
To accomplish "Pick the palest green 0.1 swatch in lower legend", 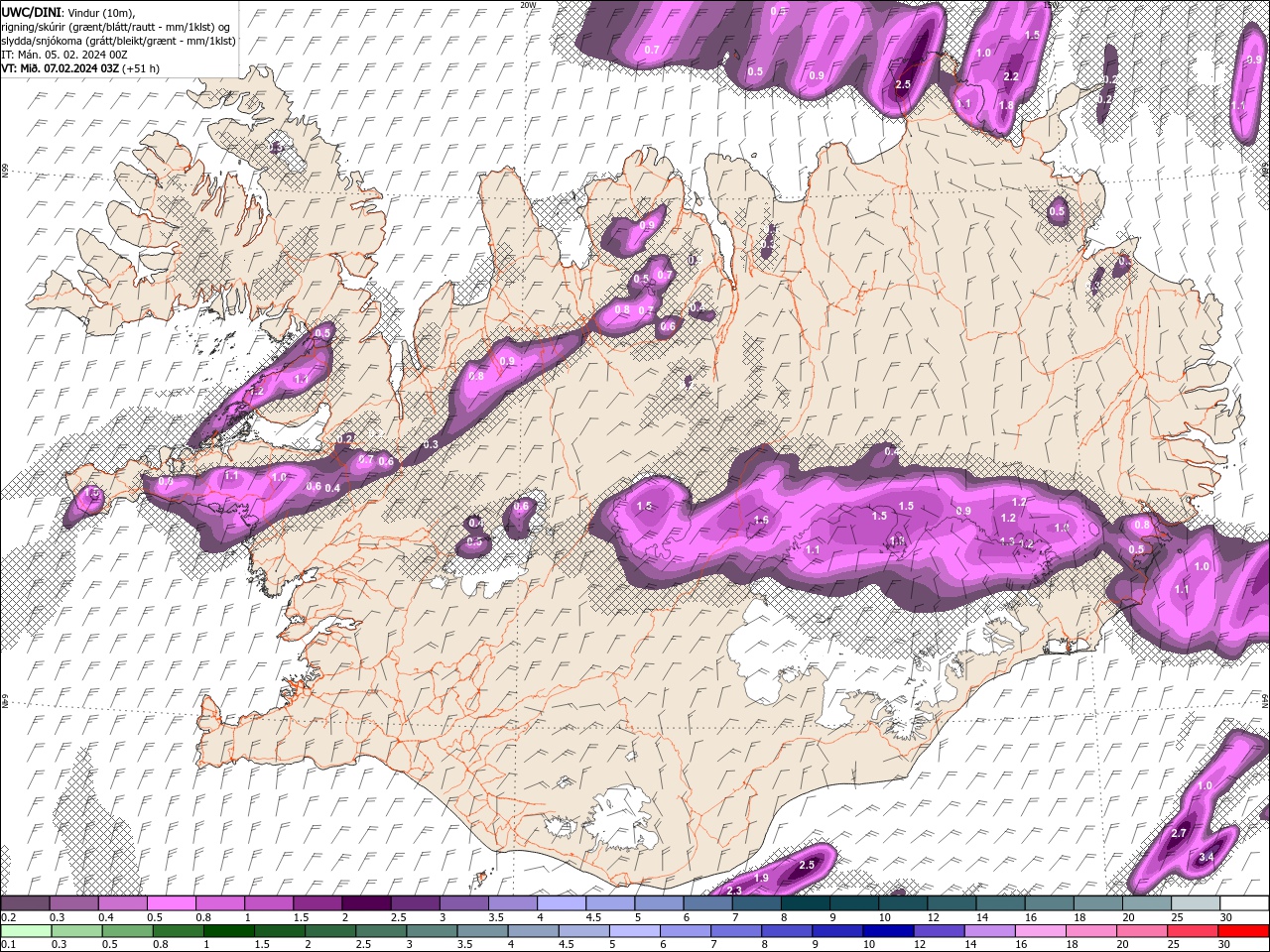I will [x=27, y=931].
